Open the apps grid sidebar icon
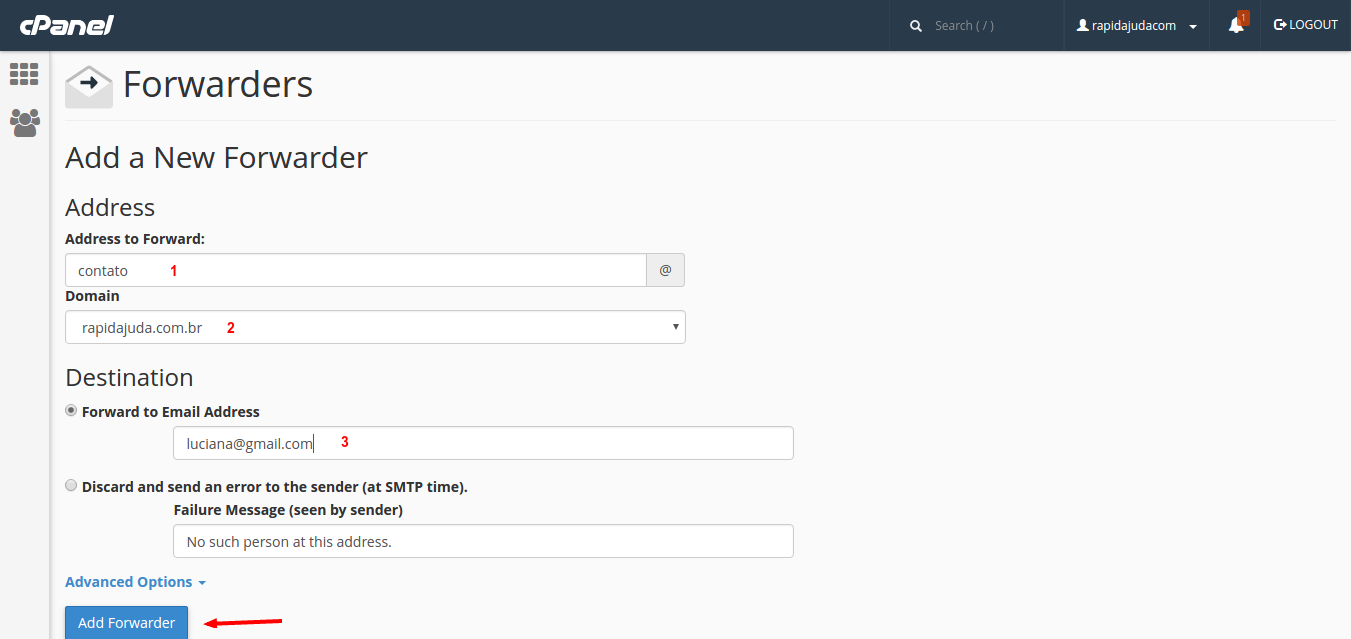1351x639 pixels. pos(24,74)
